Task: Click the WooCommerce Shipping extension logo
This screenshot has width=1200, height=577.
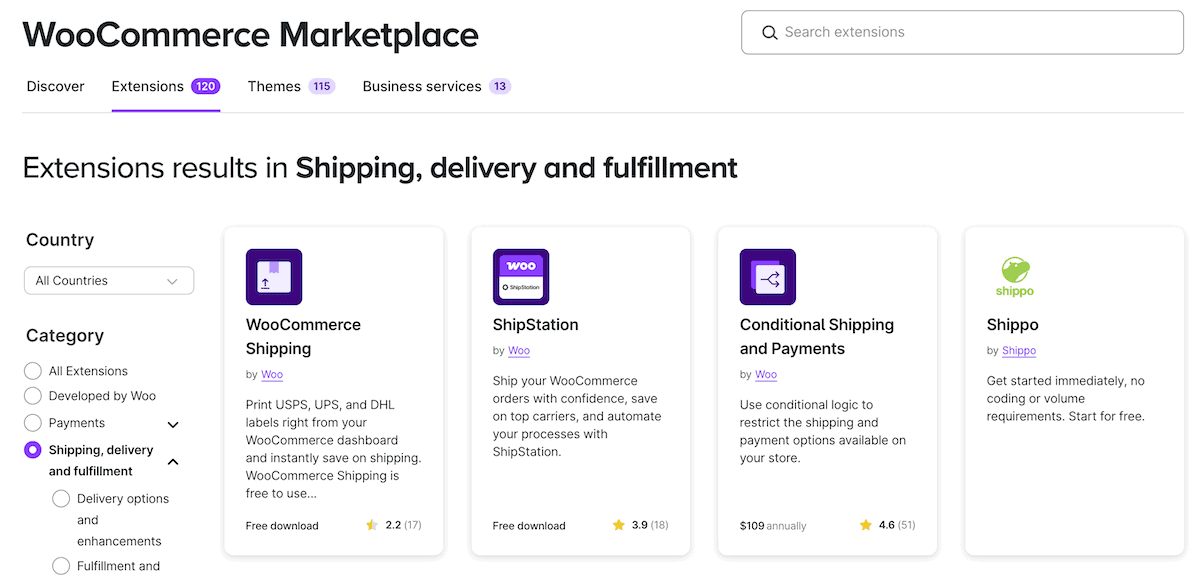Action: [274, 276]
